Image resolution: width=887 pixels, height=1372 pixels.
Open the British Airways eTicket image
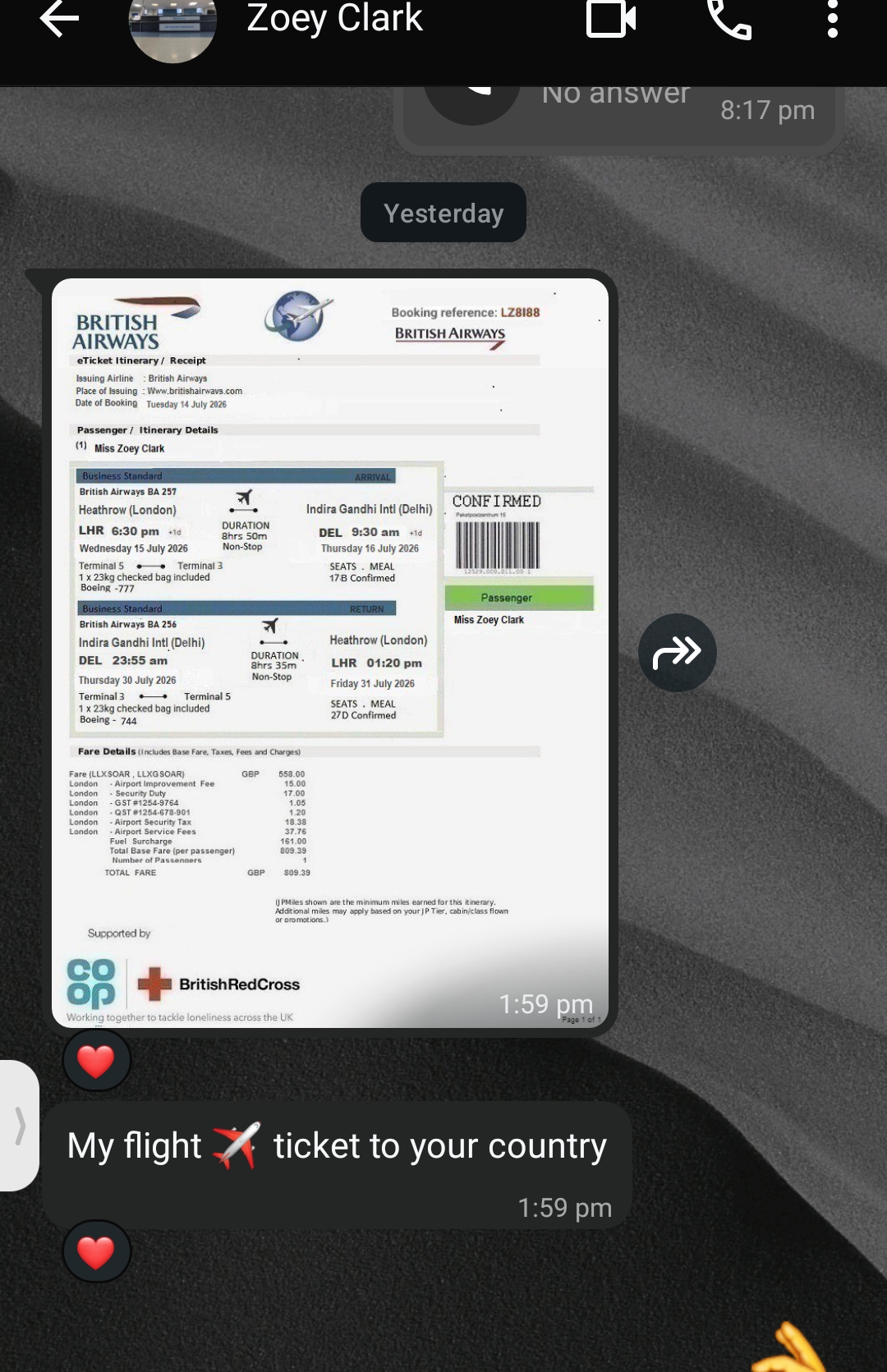click(x=330, y=653)
